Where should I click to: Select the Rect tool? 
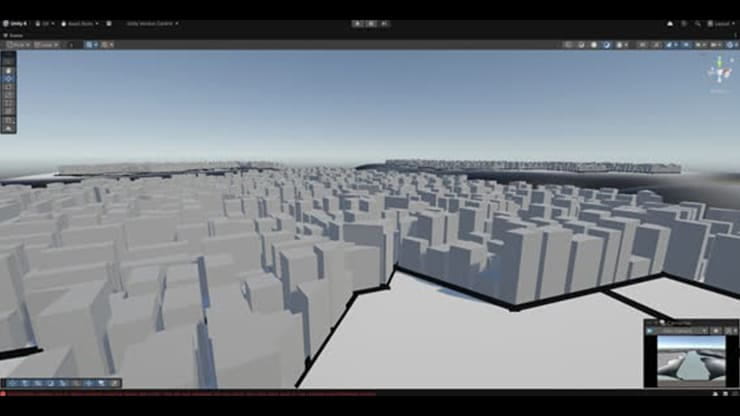[x=8, y=105]
